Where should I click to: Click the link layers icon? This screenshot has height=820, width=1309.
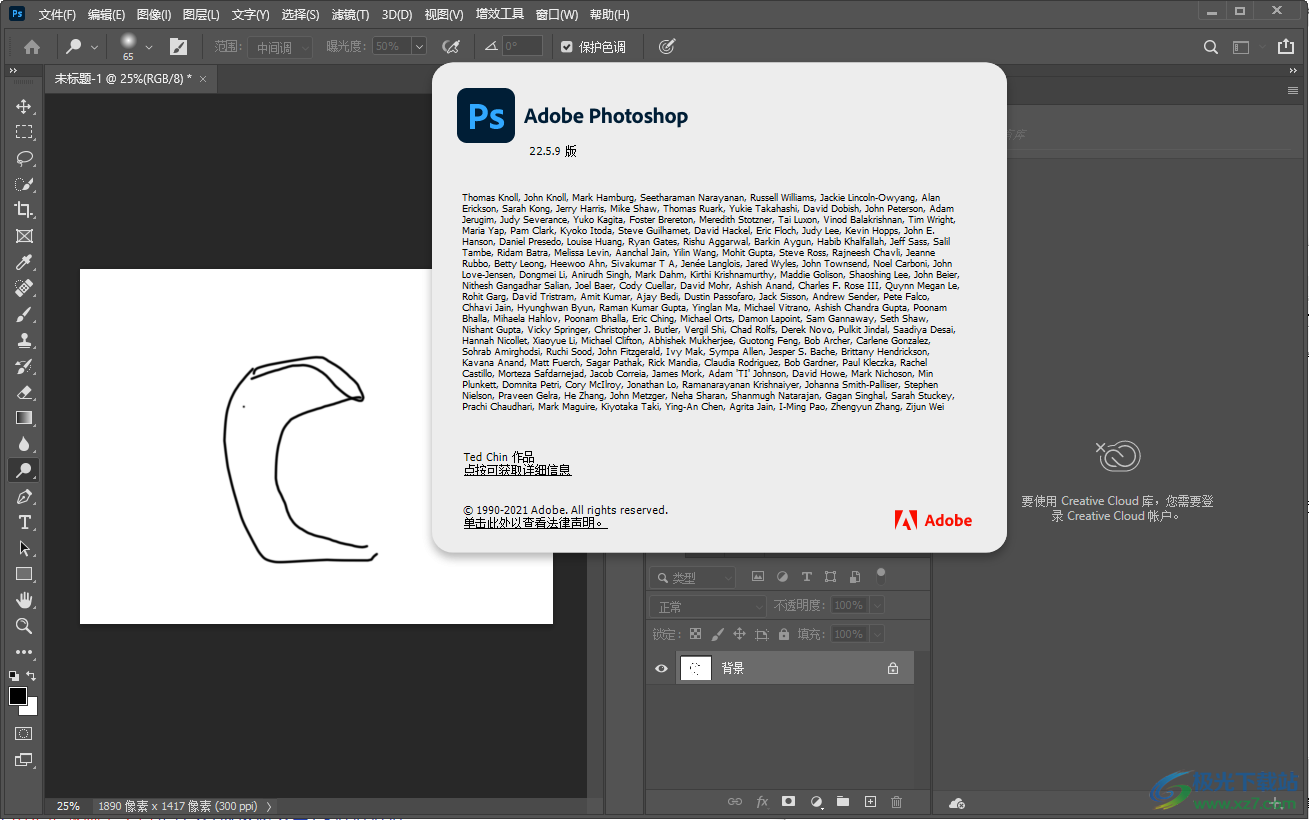735,802
